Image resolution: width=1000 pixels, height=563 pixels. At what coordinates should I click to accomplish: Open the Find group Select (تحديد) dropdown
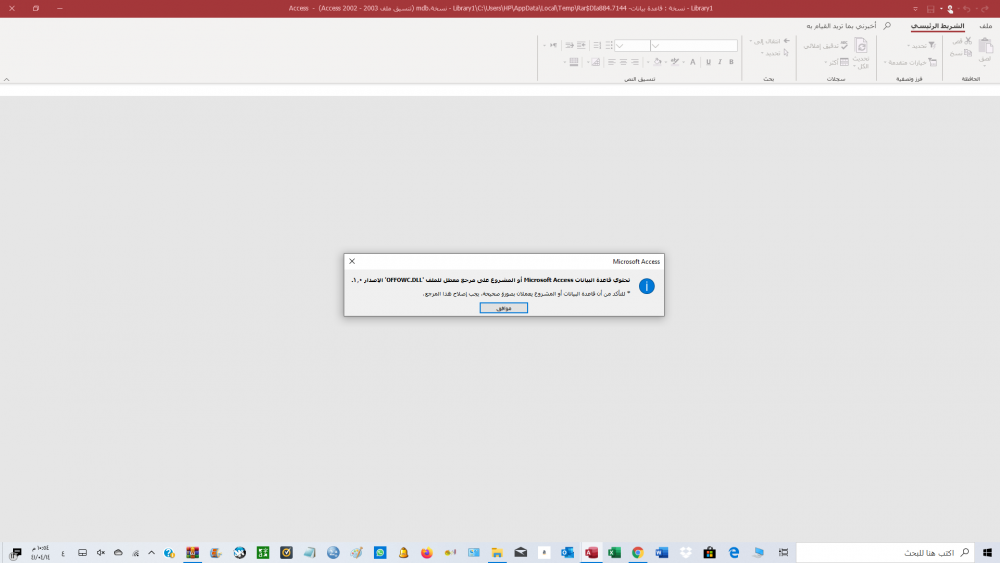point(775,54)
